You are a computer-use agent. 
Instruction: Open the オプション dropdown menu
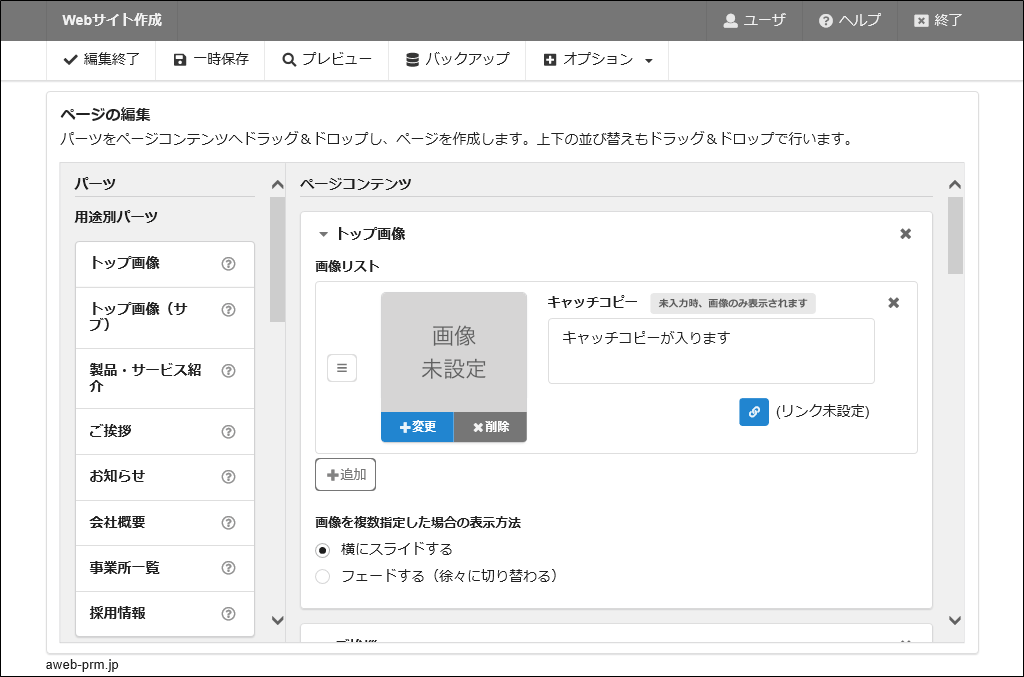(597, 60)
